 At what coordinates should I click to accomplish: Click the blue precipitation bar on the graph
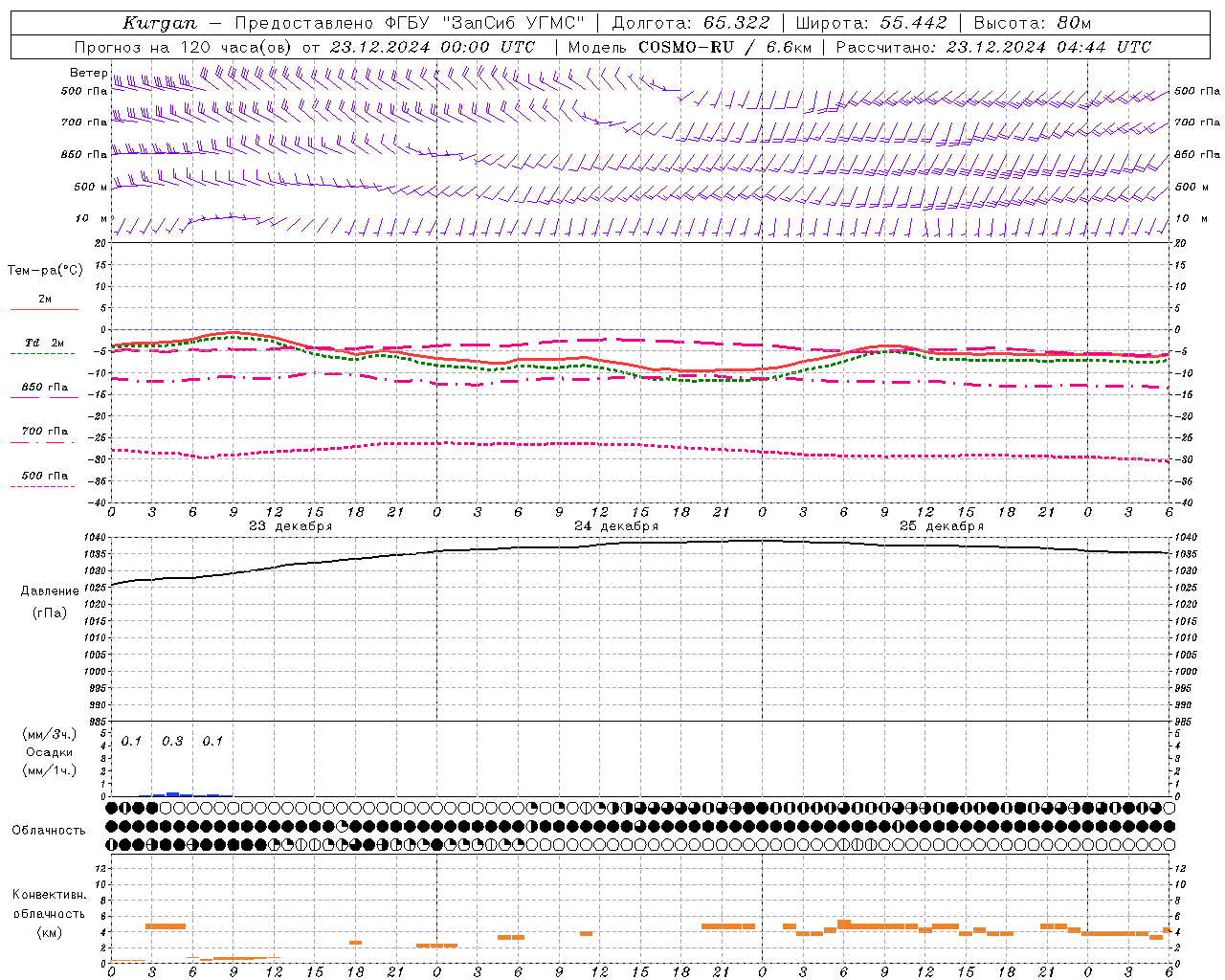coord(172,793)
